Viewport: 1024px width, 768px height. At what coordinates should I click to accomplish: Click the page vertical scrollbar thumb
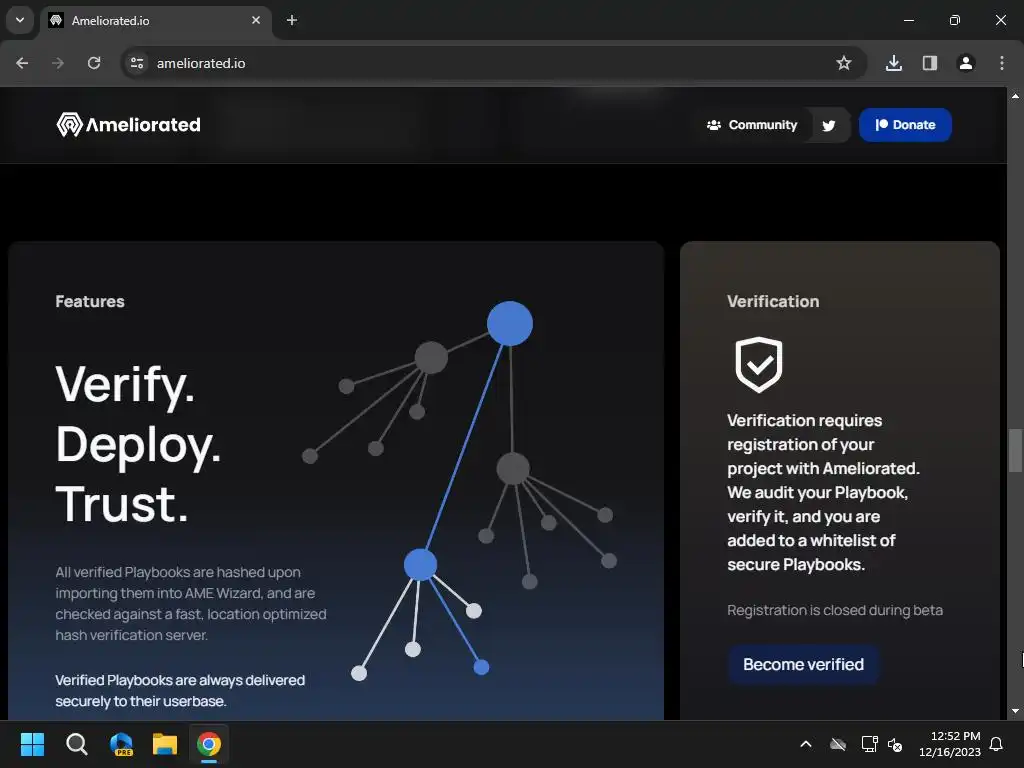click(x=1015, y=450)
